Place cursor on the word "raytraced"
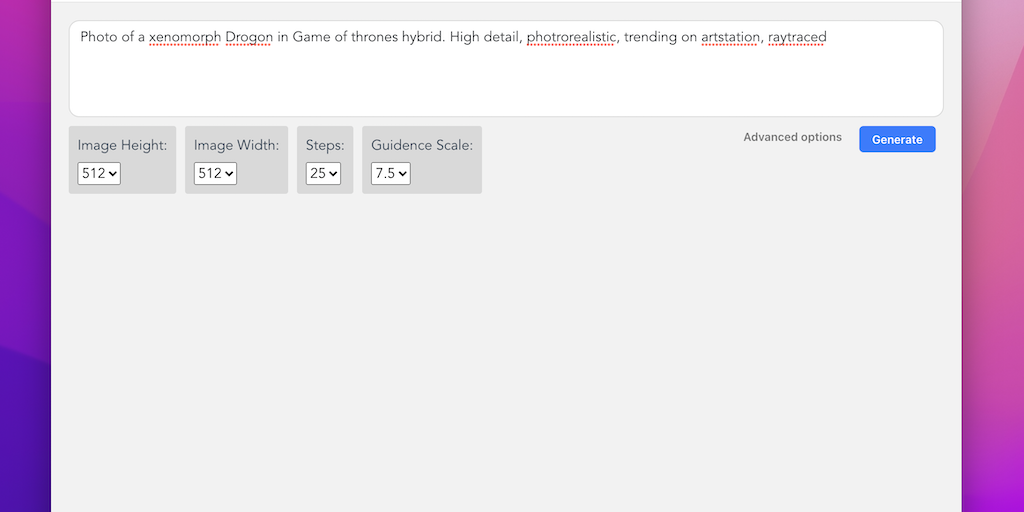Screen dimensions: 1024x512 [x=797, y=38]
